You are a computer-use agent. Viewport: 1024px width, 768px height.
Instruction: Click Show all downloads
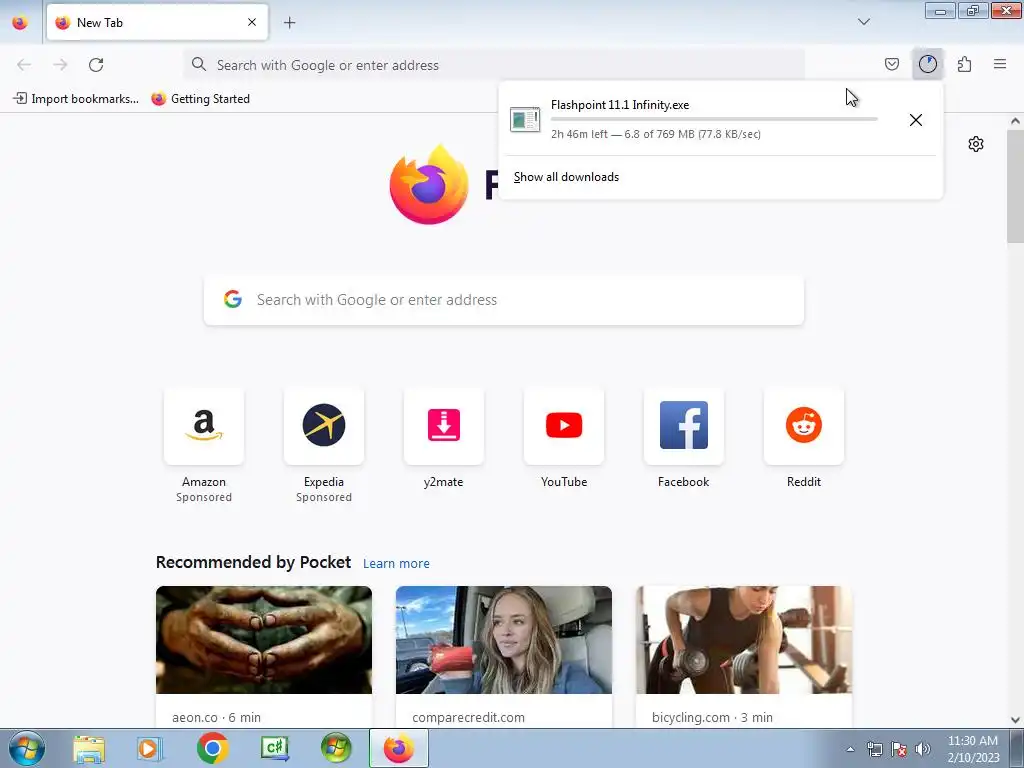pos(566,177)
